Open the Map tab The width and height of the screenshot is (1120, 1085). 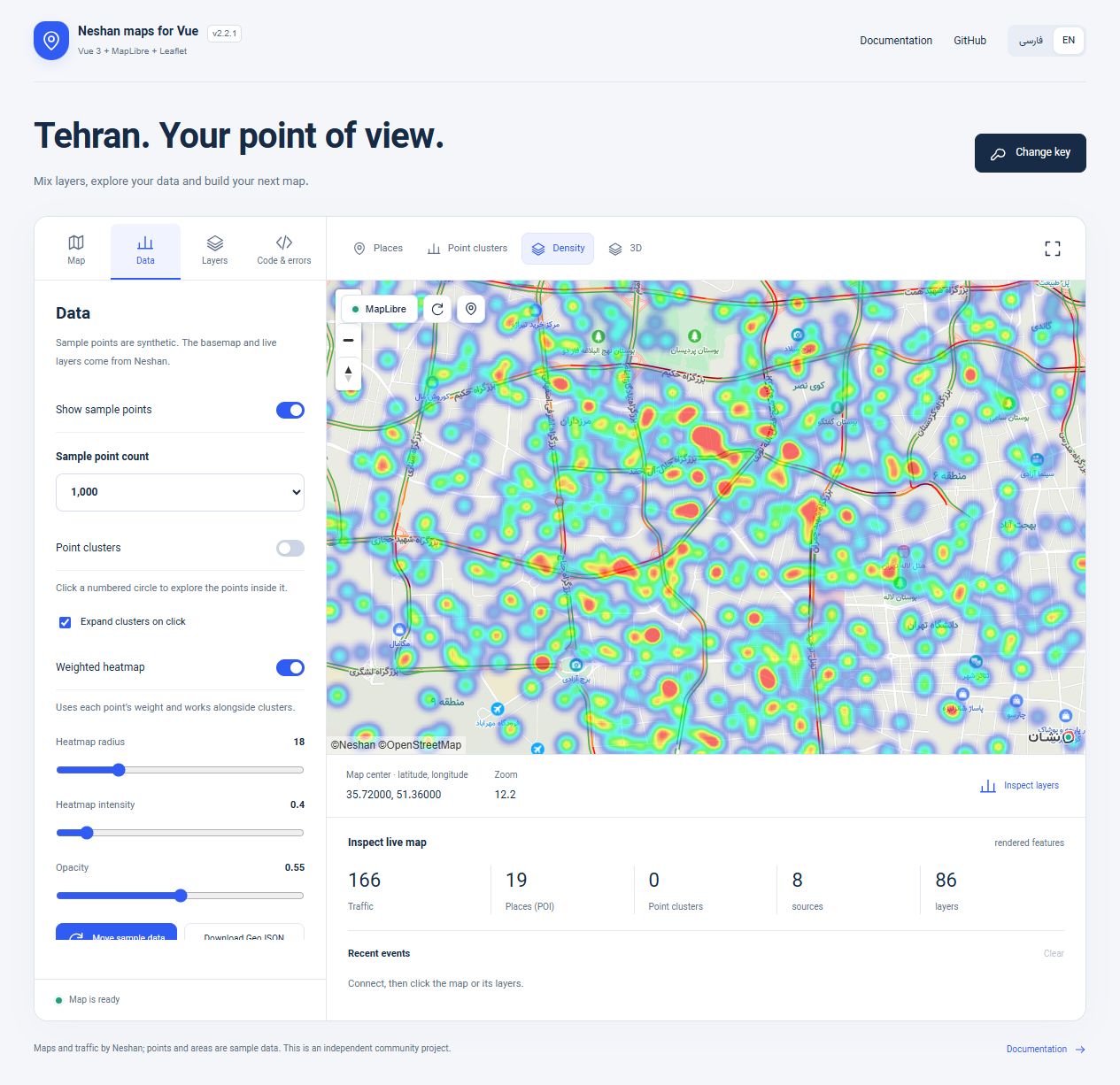76,250
